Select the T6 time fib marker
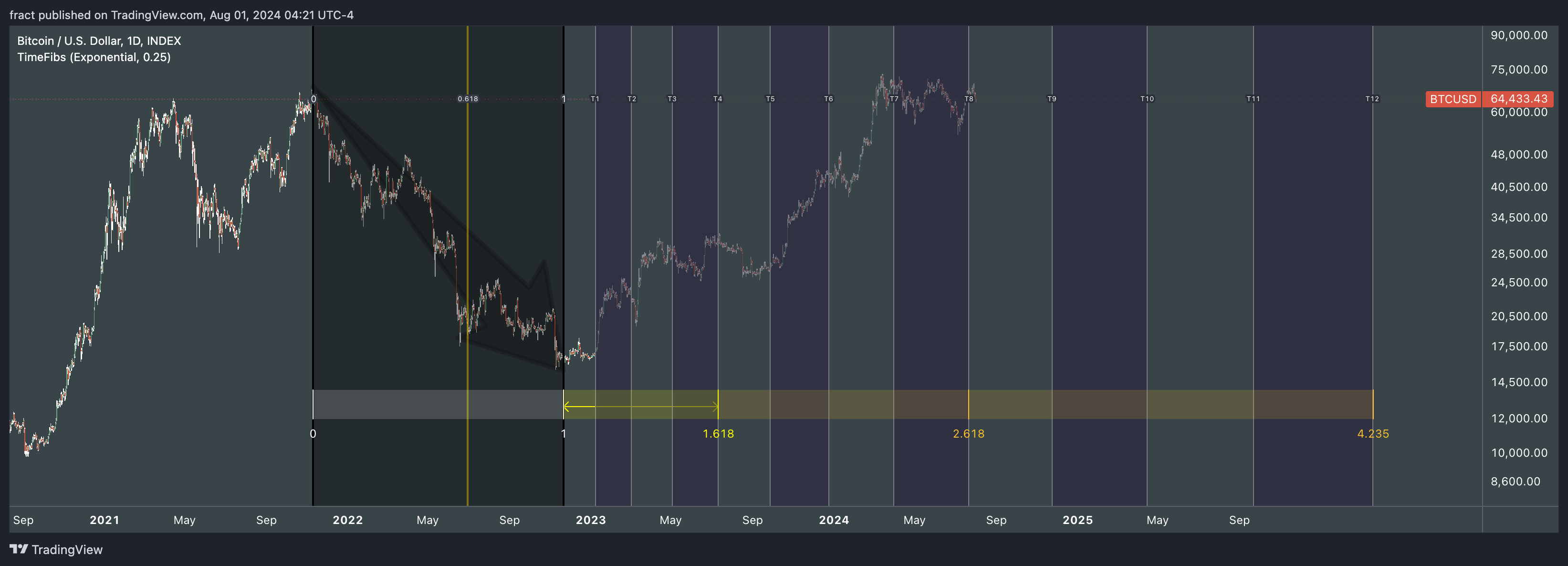This screenshot has width=1568, height=566. tap(828, 99)
